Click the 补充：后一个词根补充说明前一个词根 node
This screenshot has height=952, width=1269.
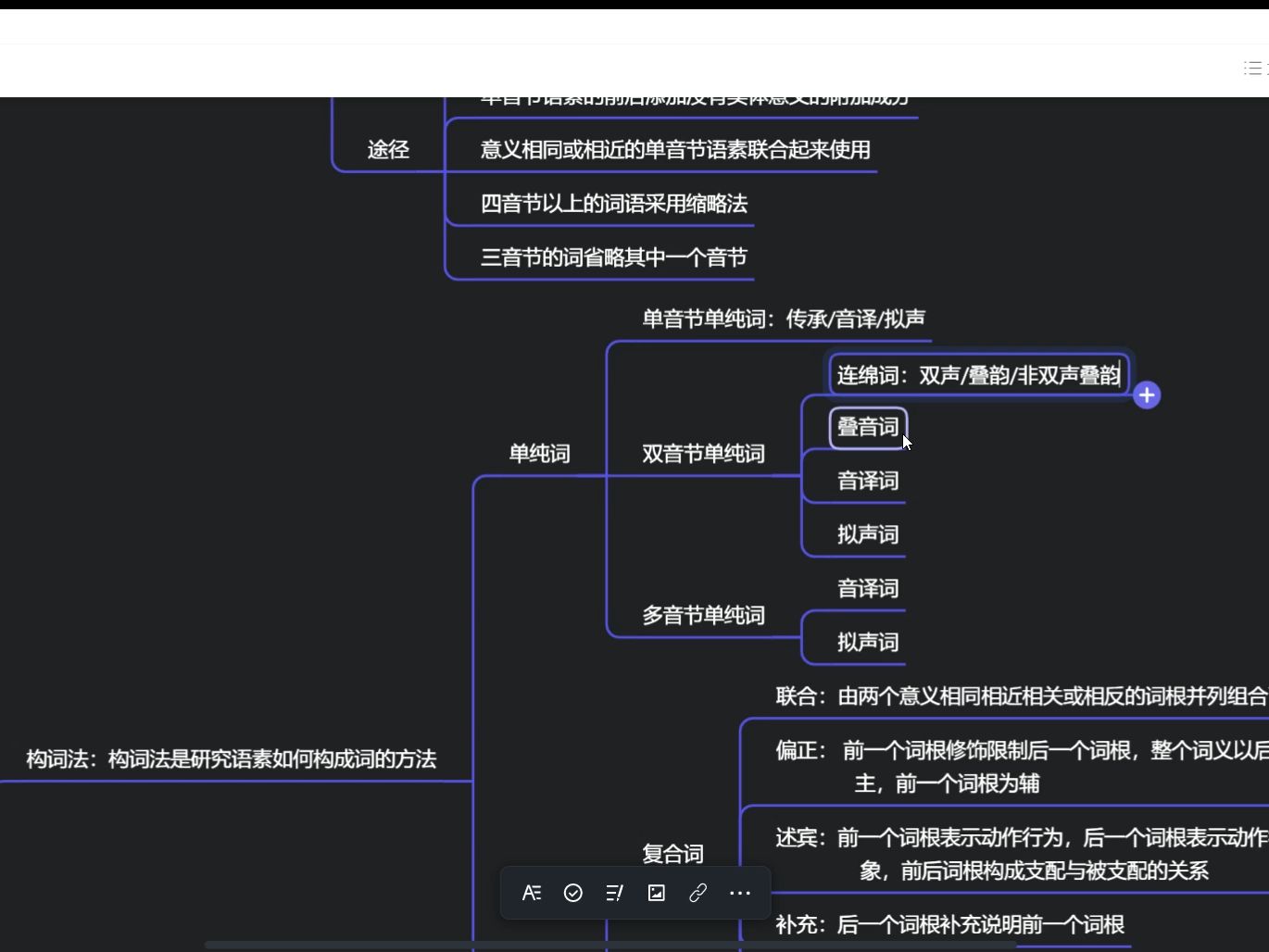click(x=949, y=924)
